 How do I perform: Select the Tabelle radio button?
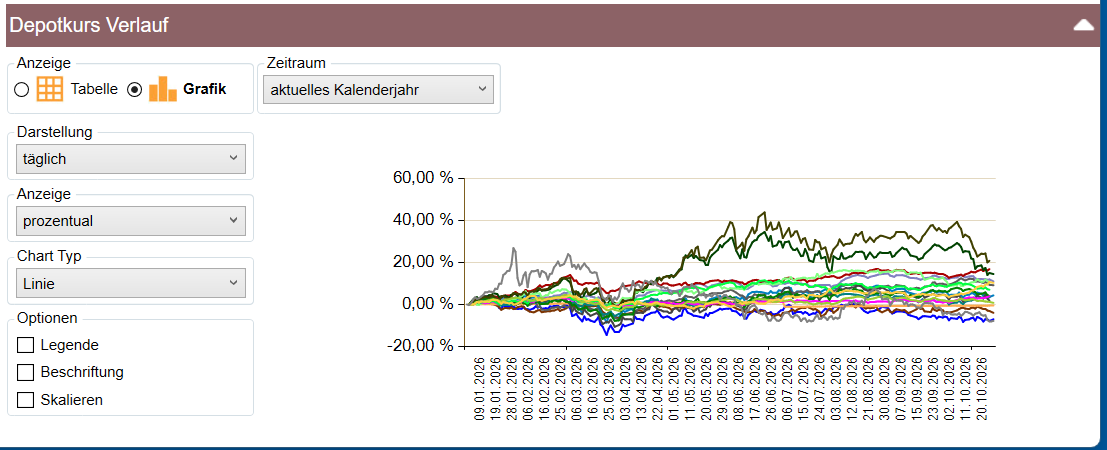pyautogui.click(x=22, y=90)
